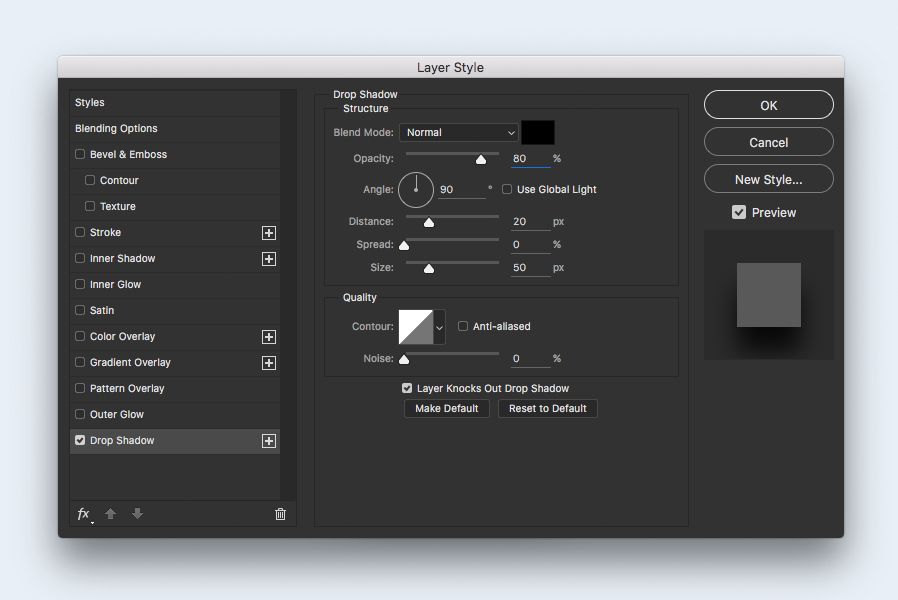The width and height of the screenshot is (898, 600).
Task: Open the Blend Mode dropdown
Action: point(458,132)
